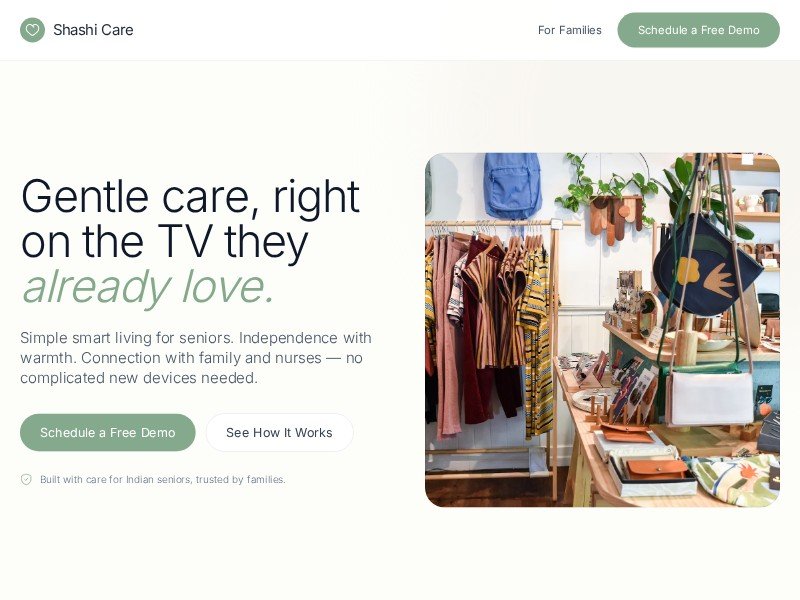Open the Shashi Care brand name link
The image size is (800, 600).
pos(93,30)
